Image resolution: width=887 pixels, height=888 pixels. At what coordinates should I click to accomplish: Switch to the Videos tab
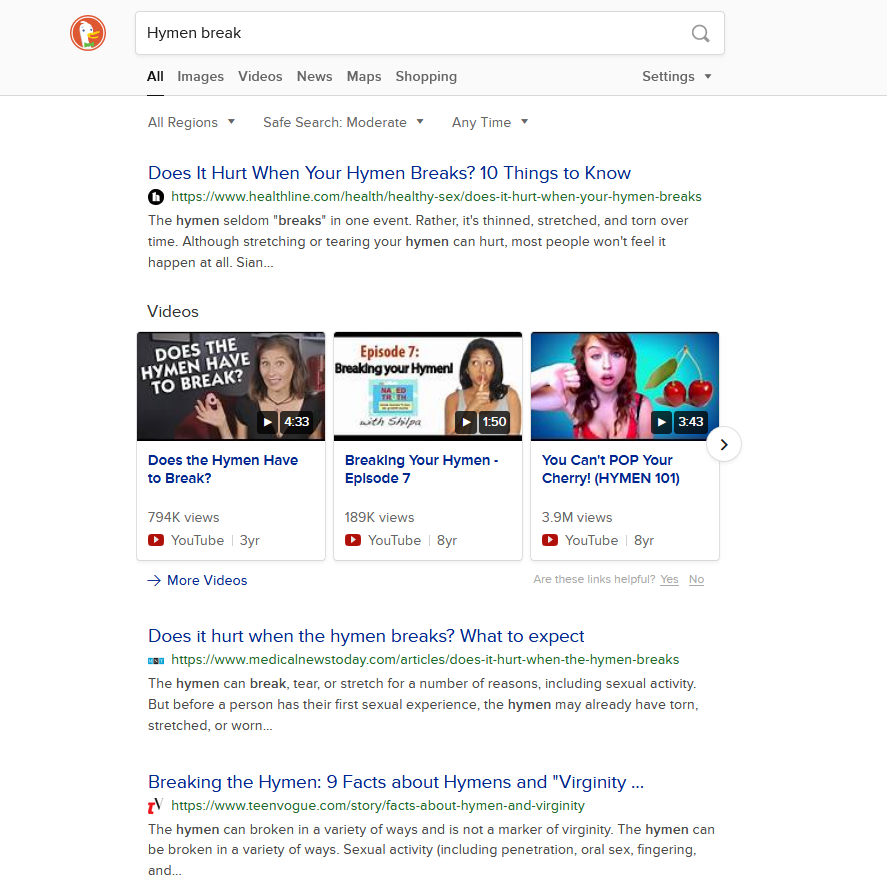point(260,76)
